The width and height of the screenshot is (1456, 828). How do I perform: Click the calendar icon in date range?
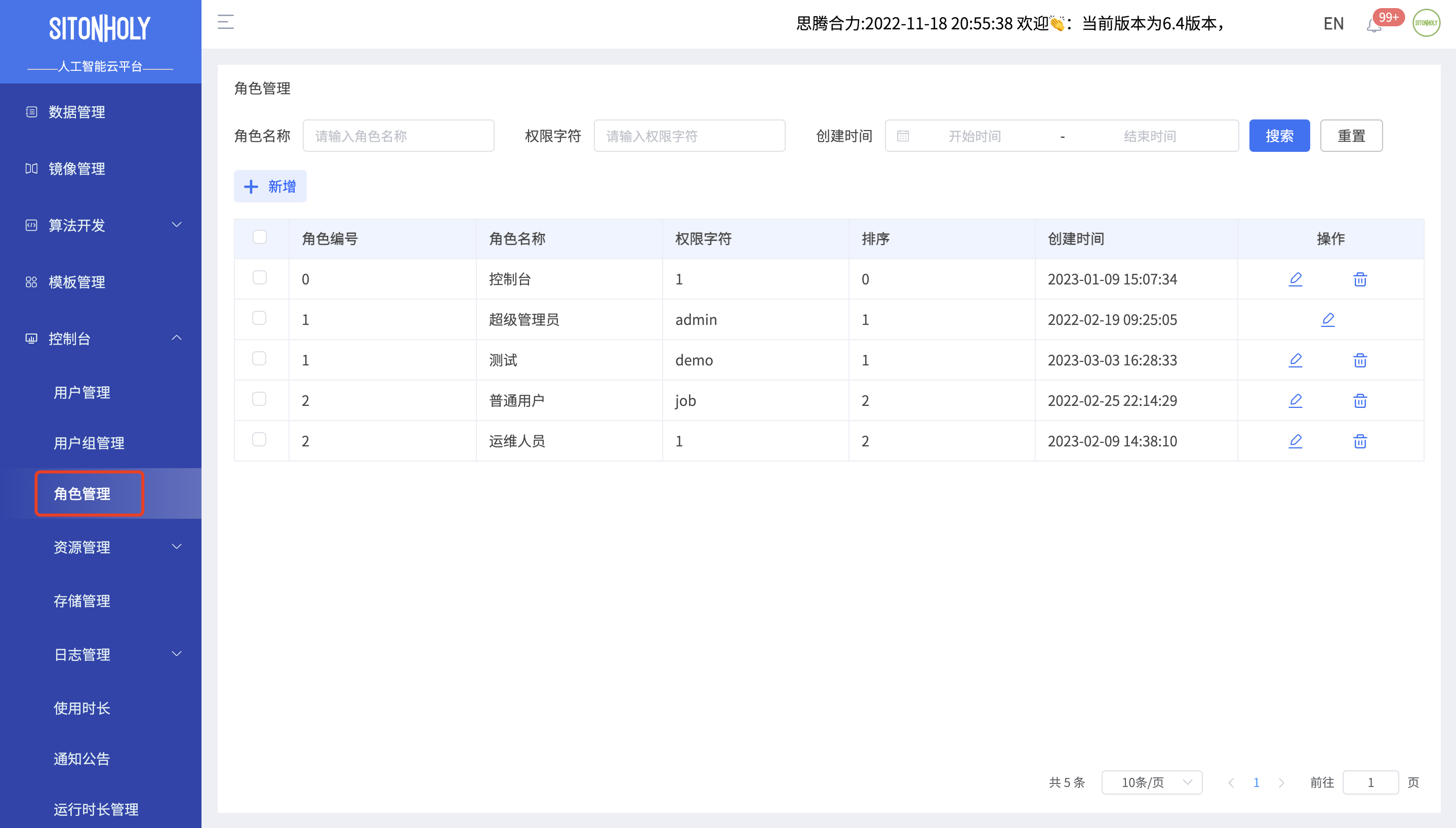tap(903, 136)
